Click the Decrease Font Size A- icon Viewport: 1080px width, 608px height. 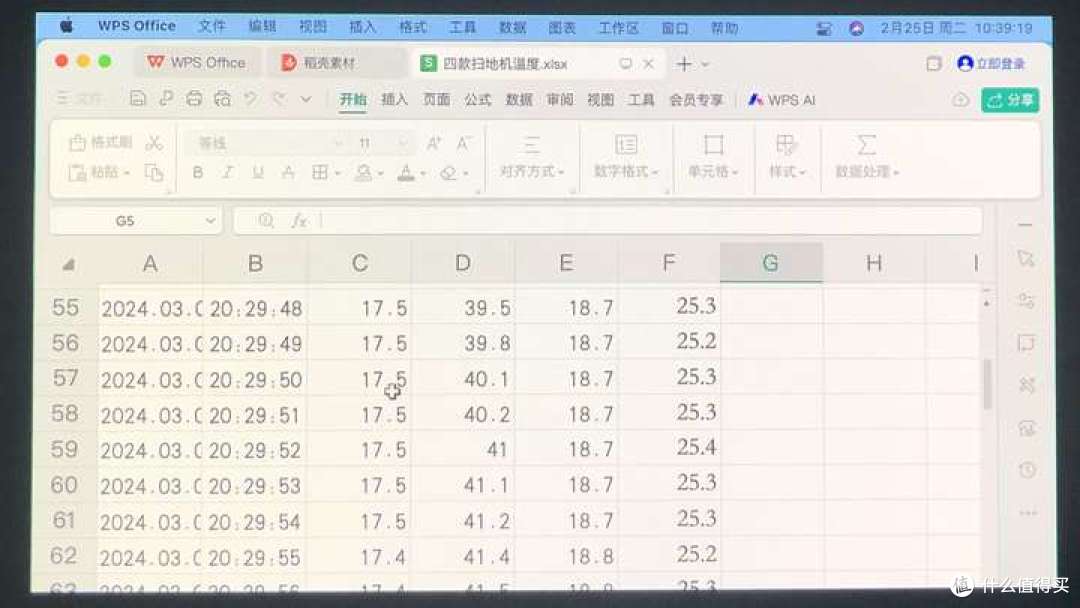pos(464,143)
